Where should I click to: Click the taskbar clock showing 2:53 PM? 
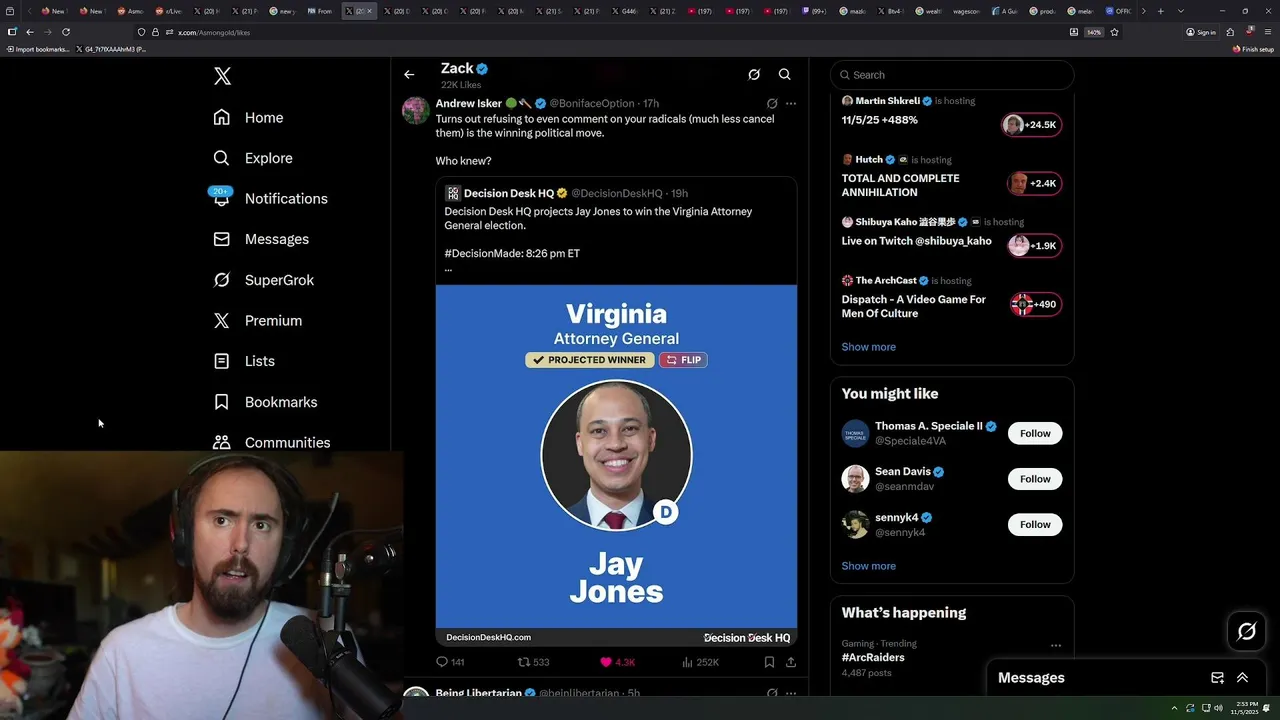pos(1245,708)
